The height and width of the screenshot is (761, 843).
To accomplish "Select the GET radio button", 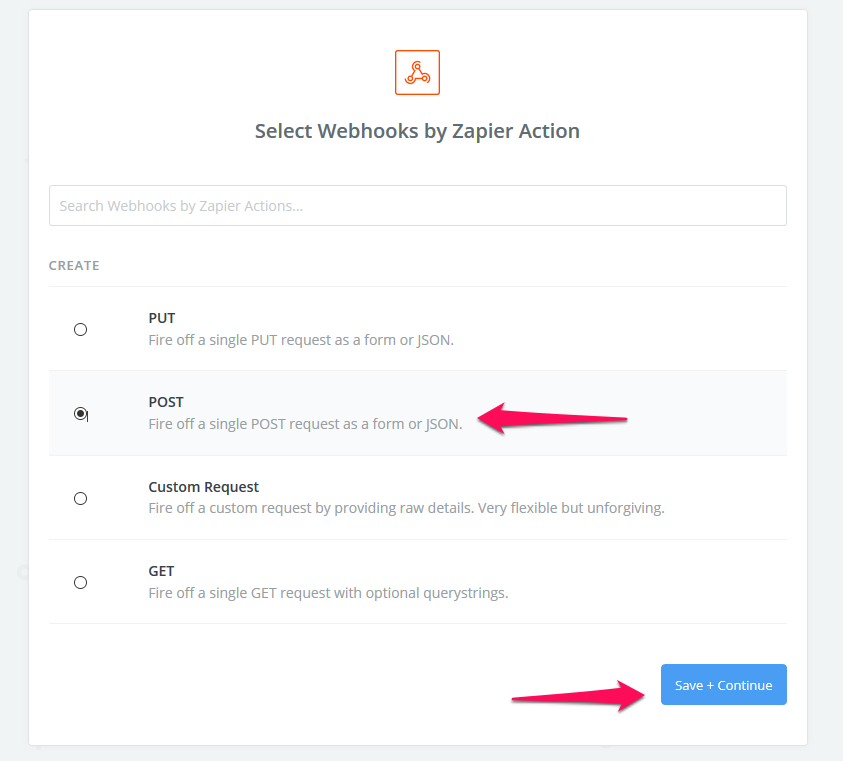I will click(x=81, y=582).
